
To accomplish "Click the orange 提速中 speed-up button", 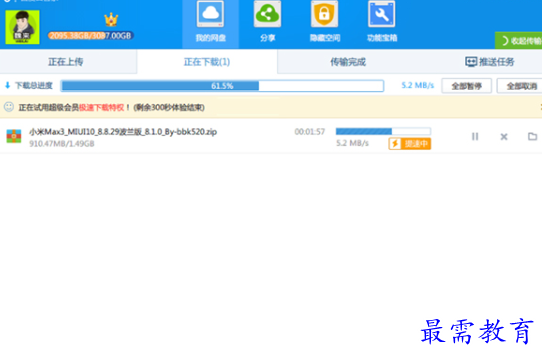I will [410, 143].
